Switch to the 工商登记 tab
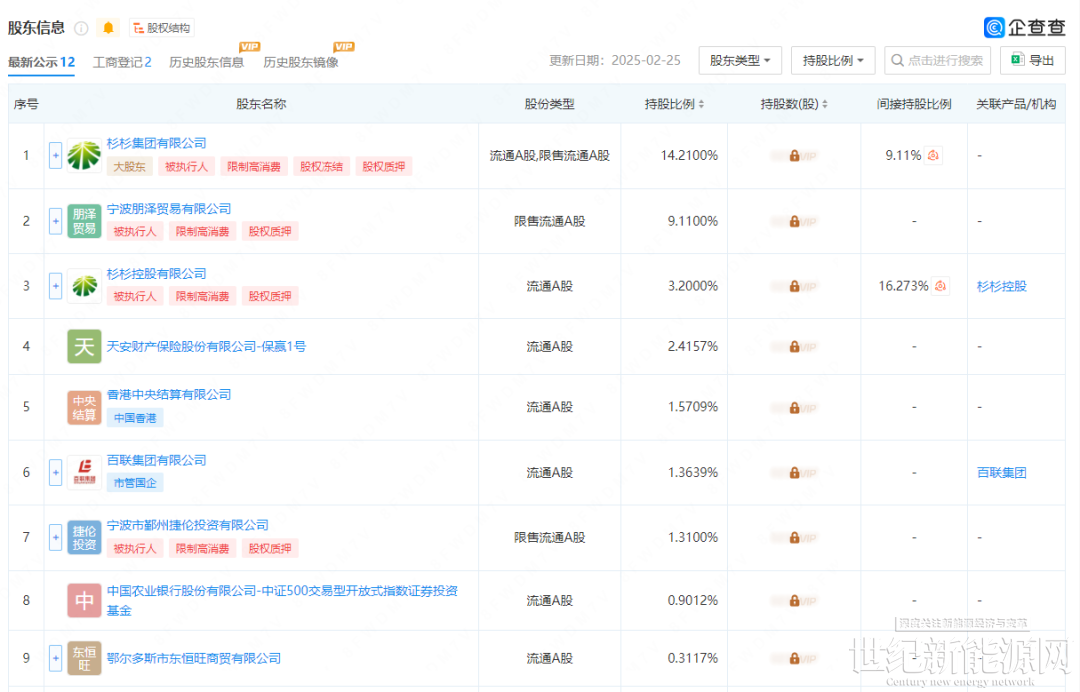 [122, 62]
